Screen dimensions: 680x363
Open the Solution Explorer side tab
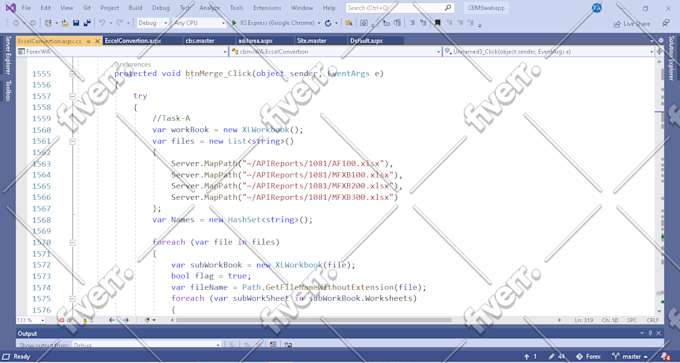671,58
